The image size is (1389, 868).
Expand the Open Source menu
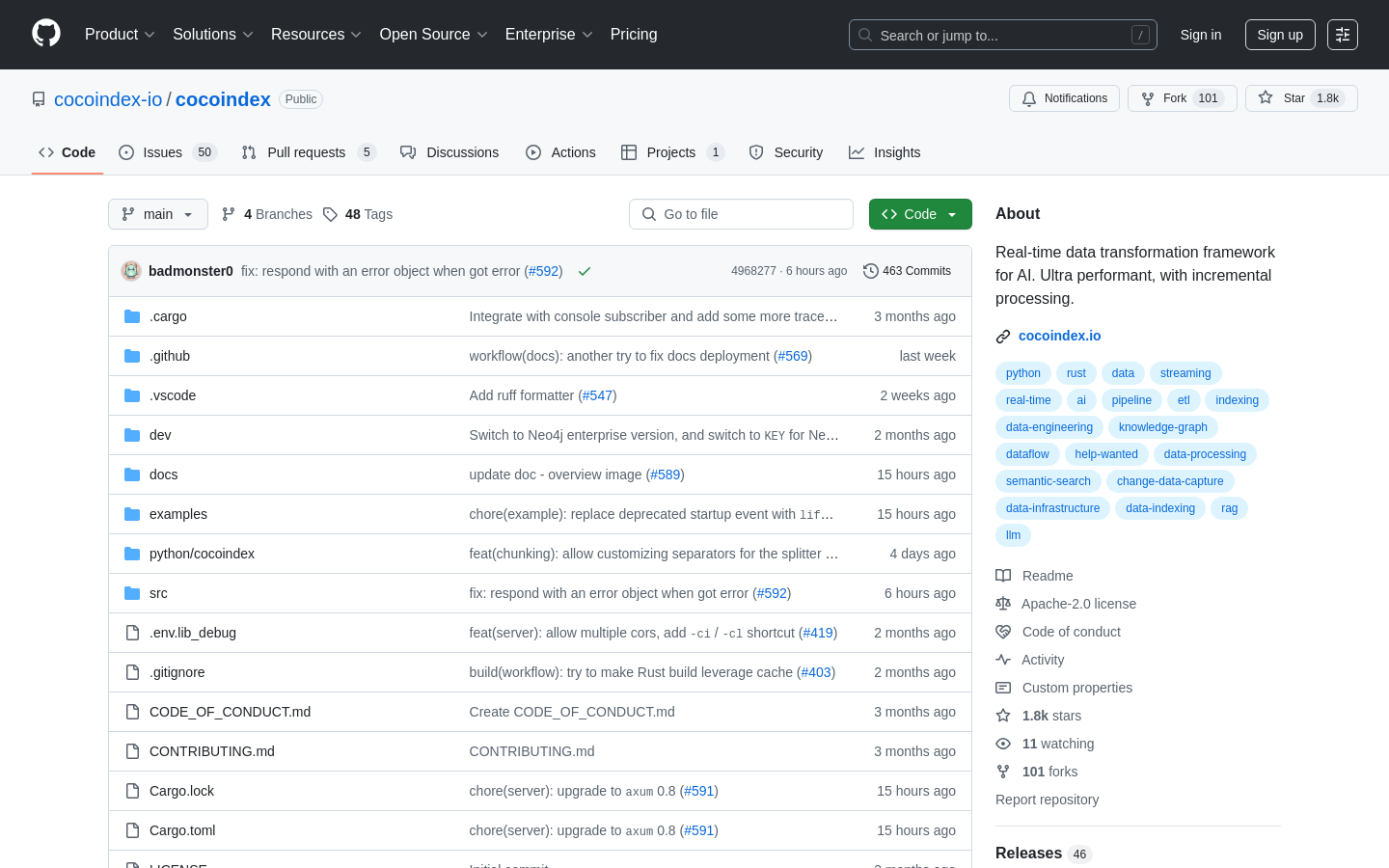[434, 35]
